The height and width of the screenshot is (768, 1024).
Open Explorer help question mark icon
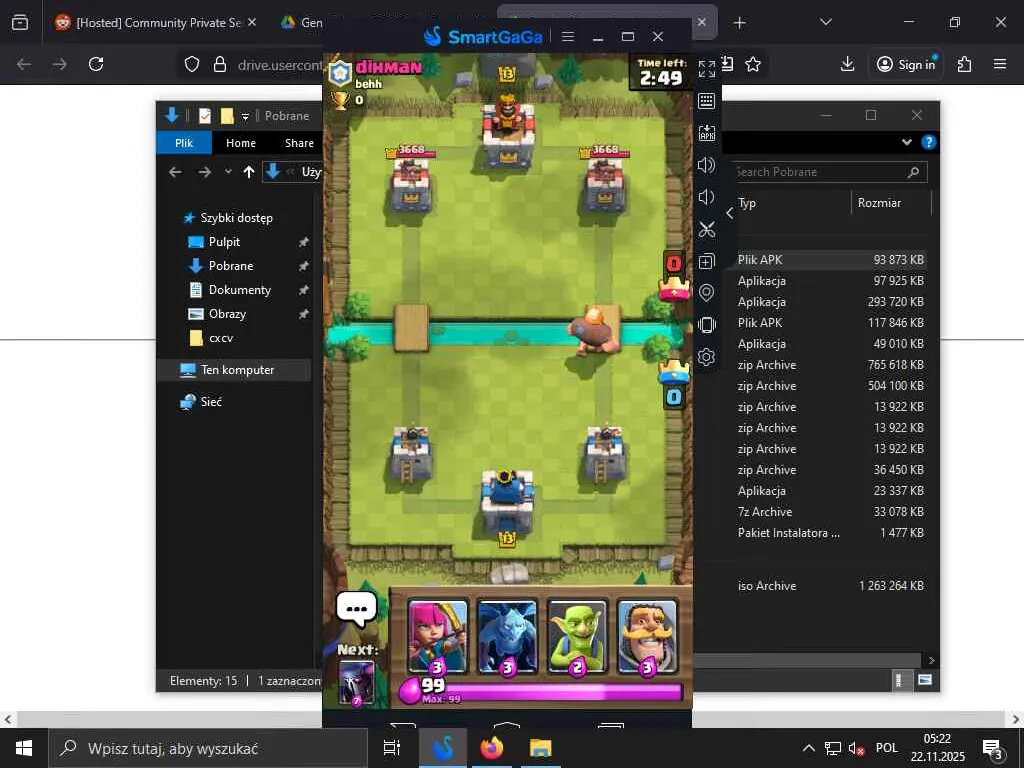click(928, 142)
